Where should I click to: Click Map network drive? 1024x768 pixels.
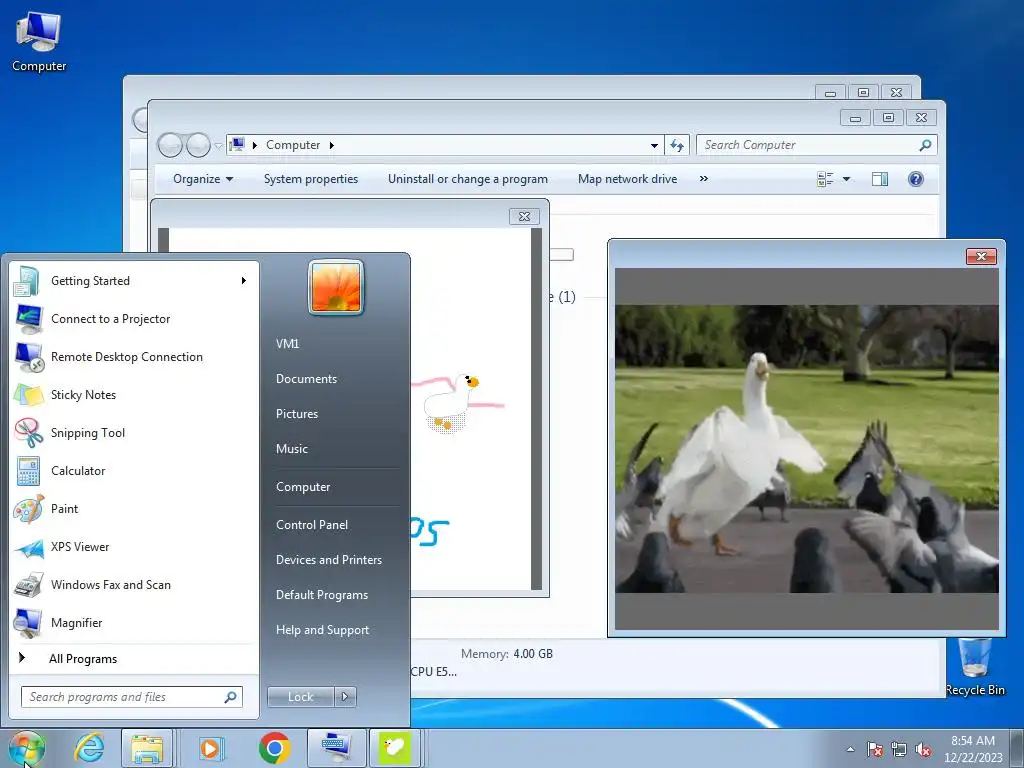tap(628, 179)
